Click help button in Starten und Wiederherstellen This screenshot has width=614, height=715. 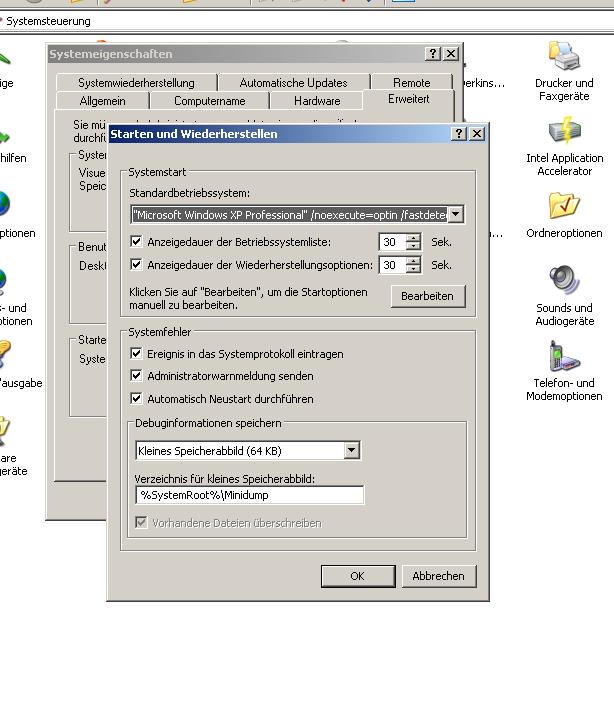point(459,134)
